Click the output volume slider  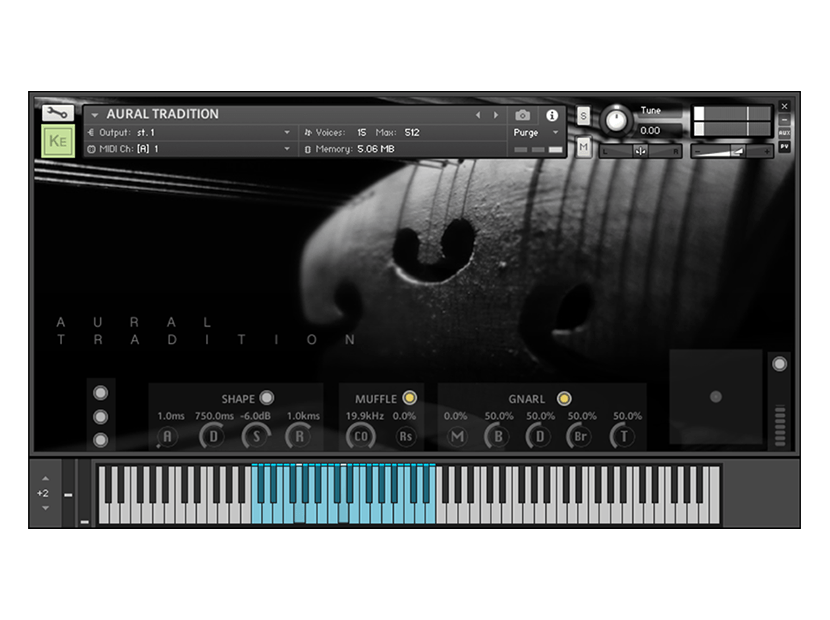click(x=732, y=151)
